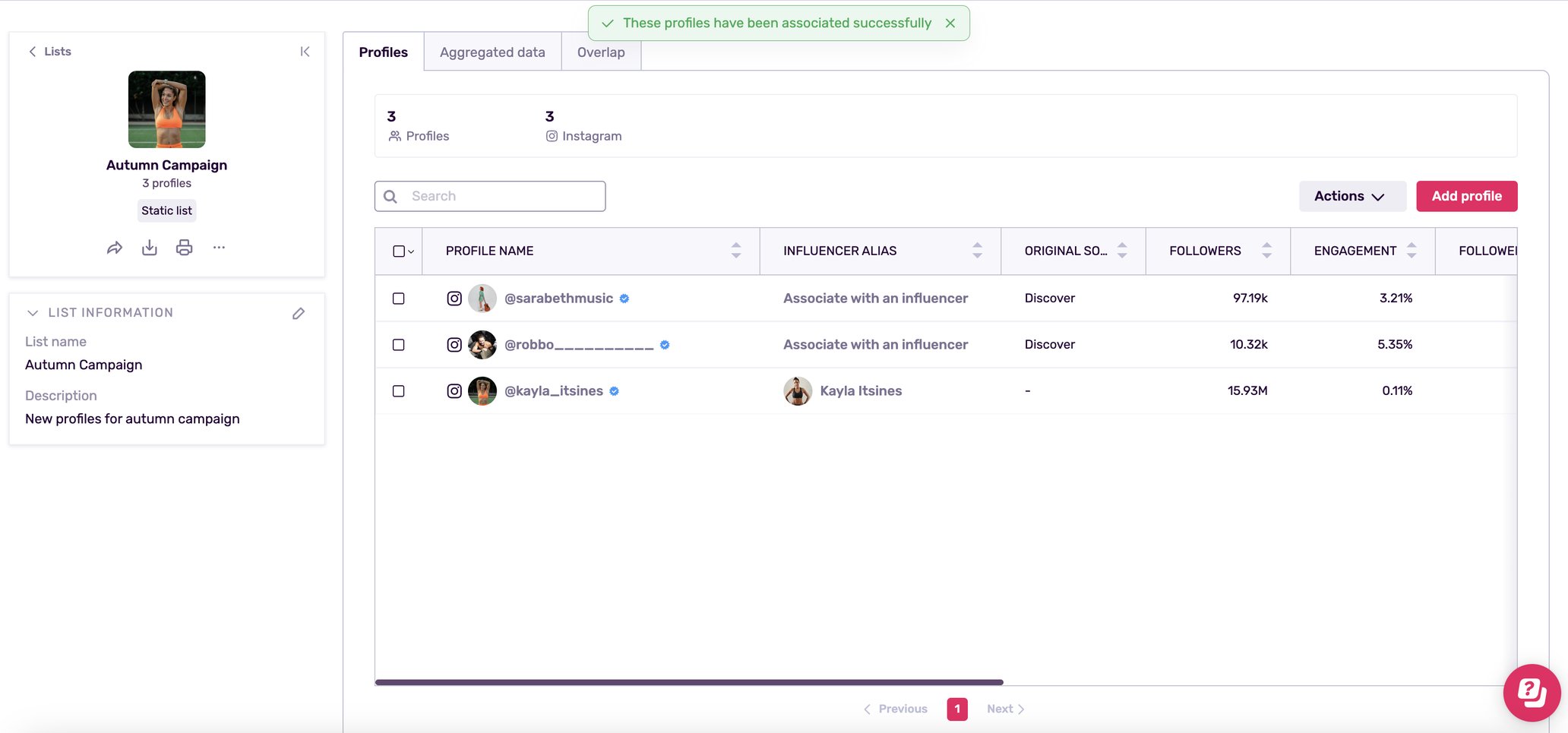Click Instagram icon in robbo row
The height and width of the screenshot is (733, 1568).
point(454,345)
